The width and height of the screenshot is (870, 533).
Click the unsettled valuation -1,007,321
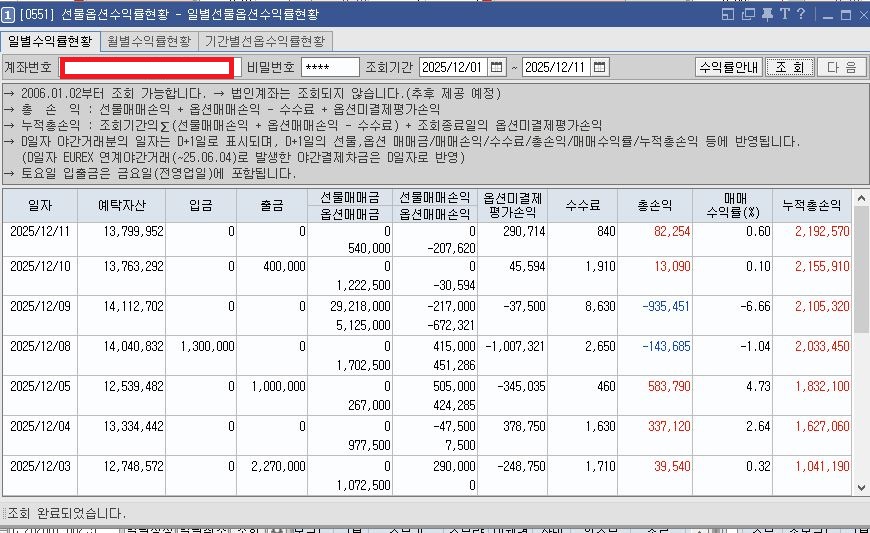(x=515, y=346)
